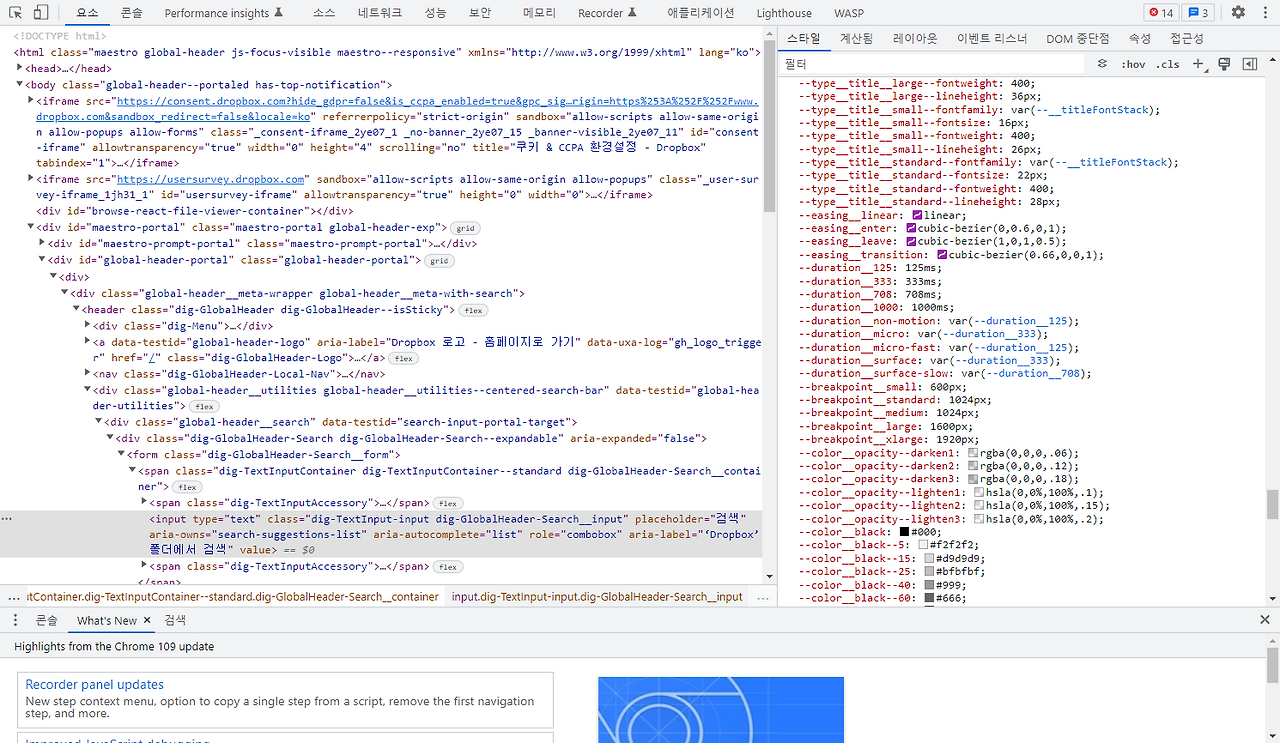Open the 소스 panel tab

point(323,13)
